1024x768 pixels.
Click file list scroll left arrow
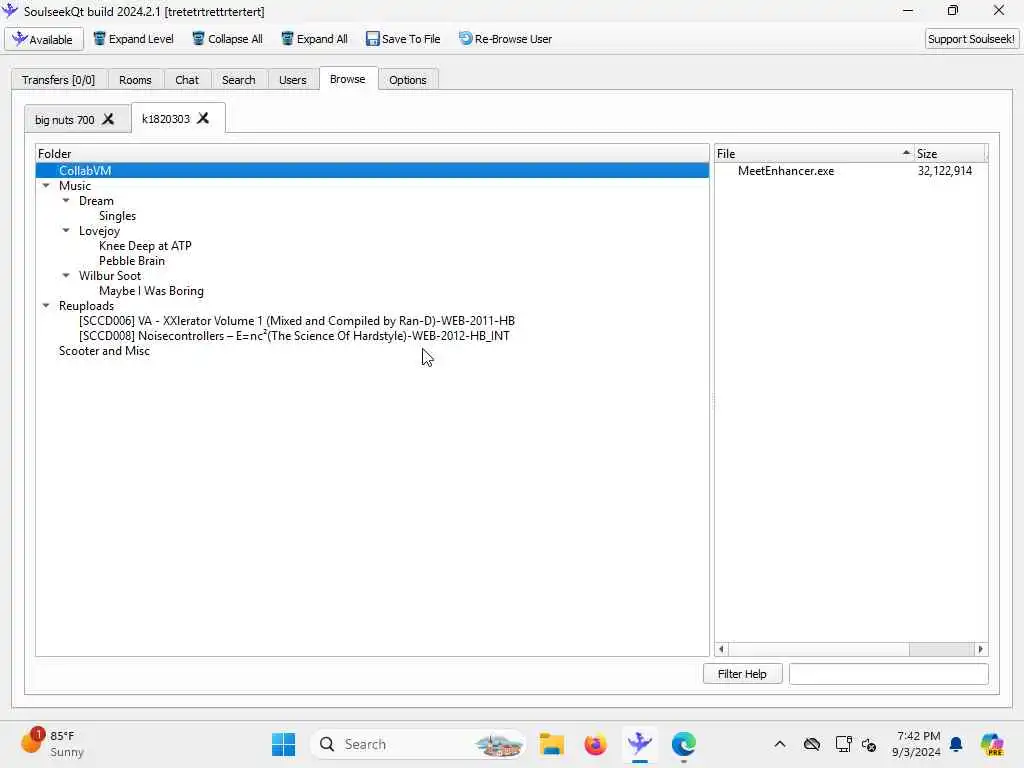tap(722, 649)
